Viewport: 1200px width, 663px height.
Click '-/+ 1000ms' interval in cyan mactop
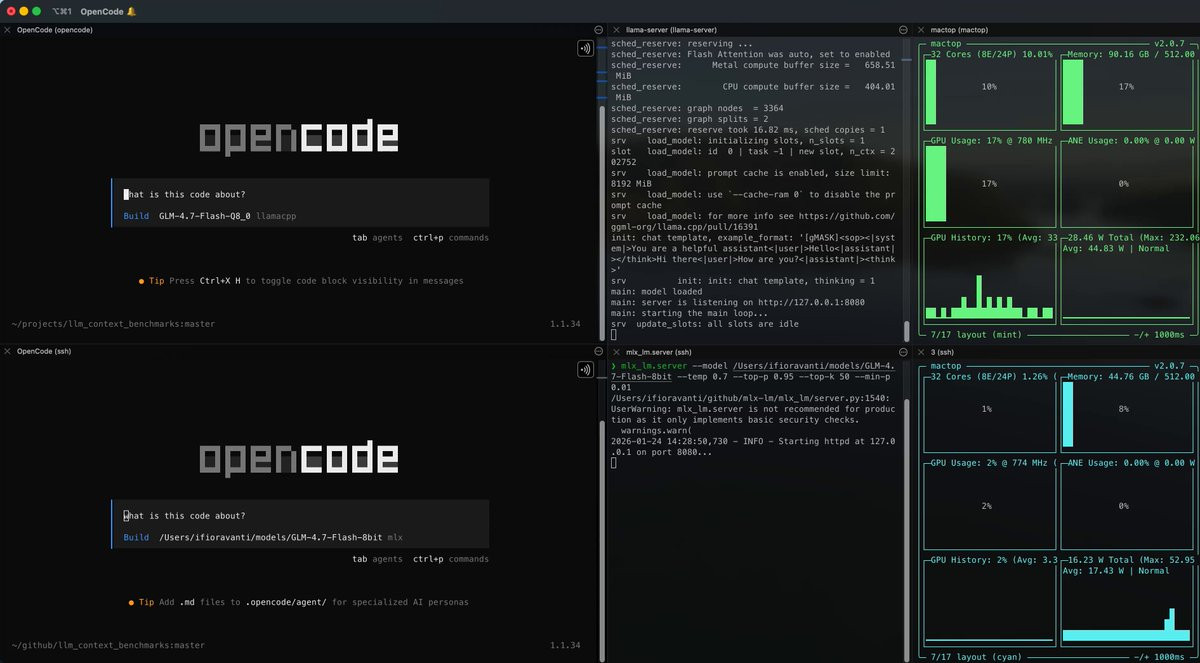1160,657
